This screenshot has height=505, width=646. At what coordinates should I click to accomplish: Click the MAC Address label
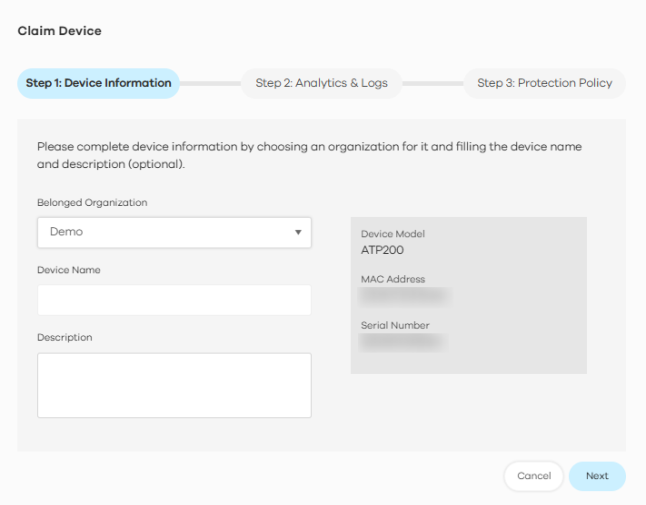pyautogui.click(x=393, y=280)
